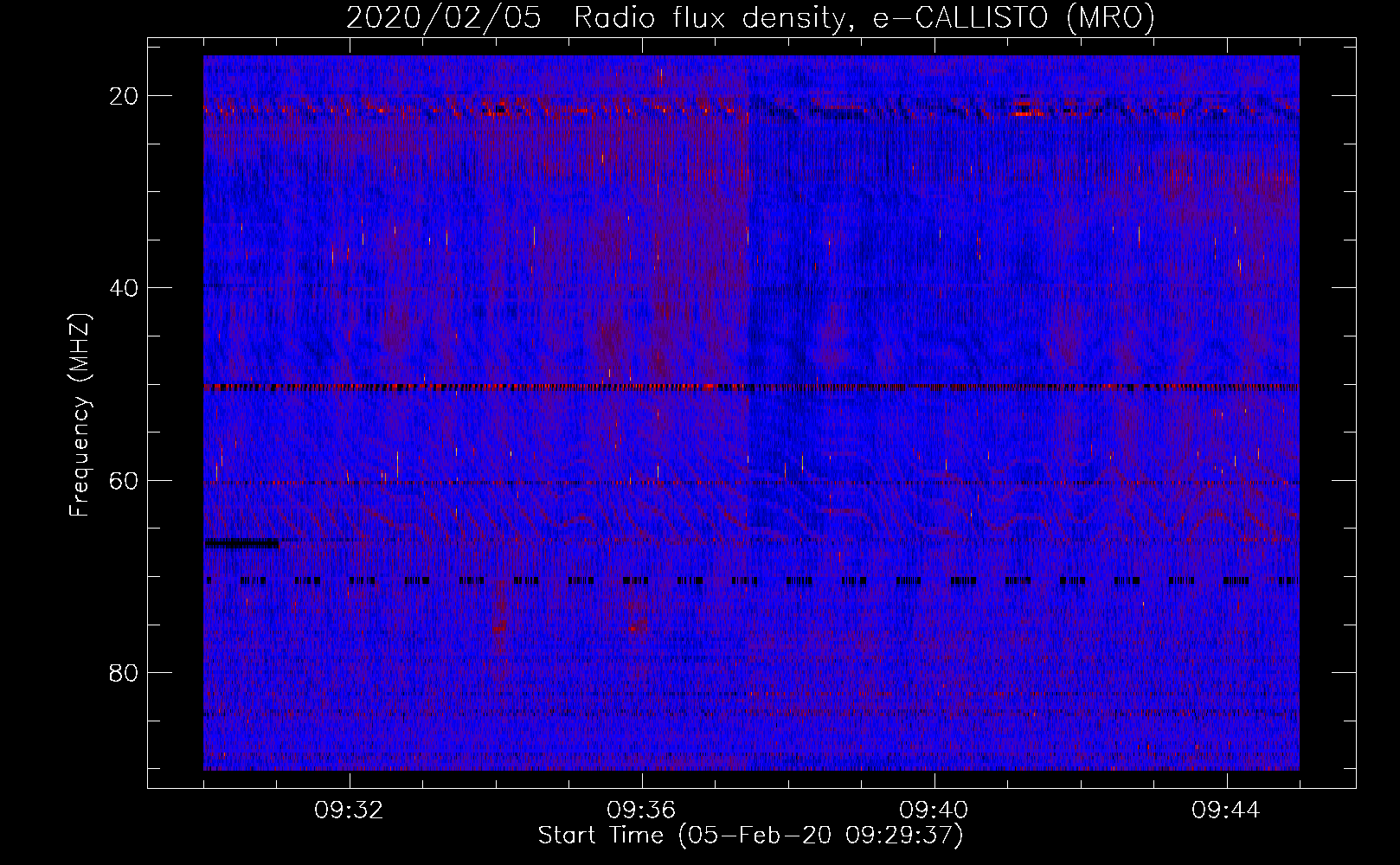Click the bright red interference line at 50 MHz
The image size is (1400, 865).
click(751, 388)
